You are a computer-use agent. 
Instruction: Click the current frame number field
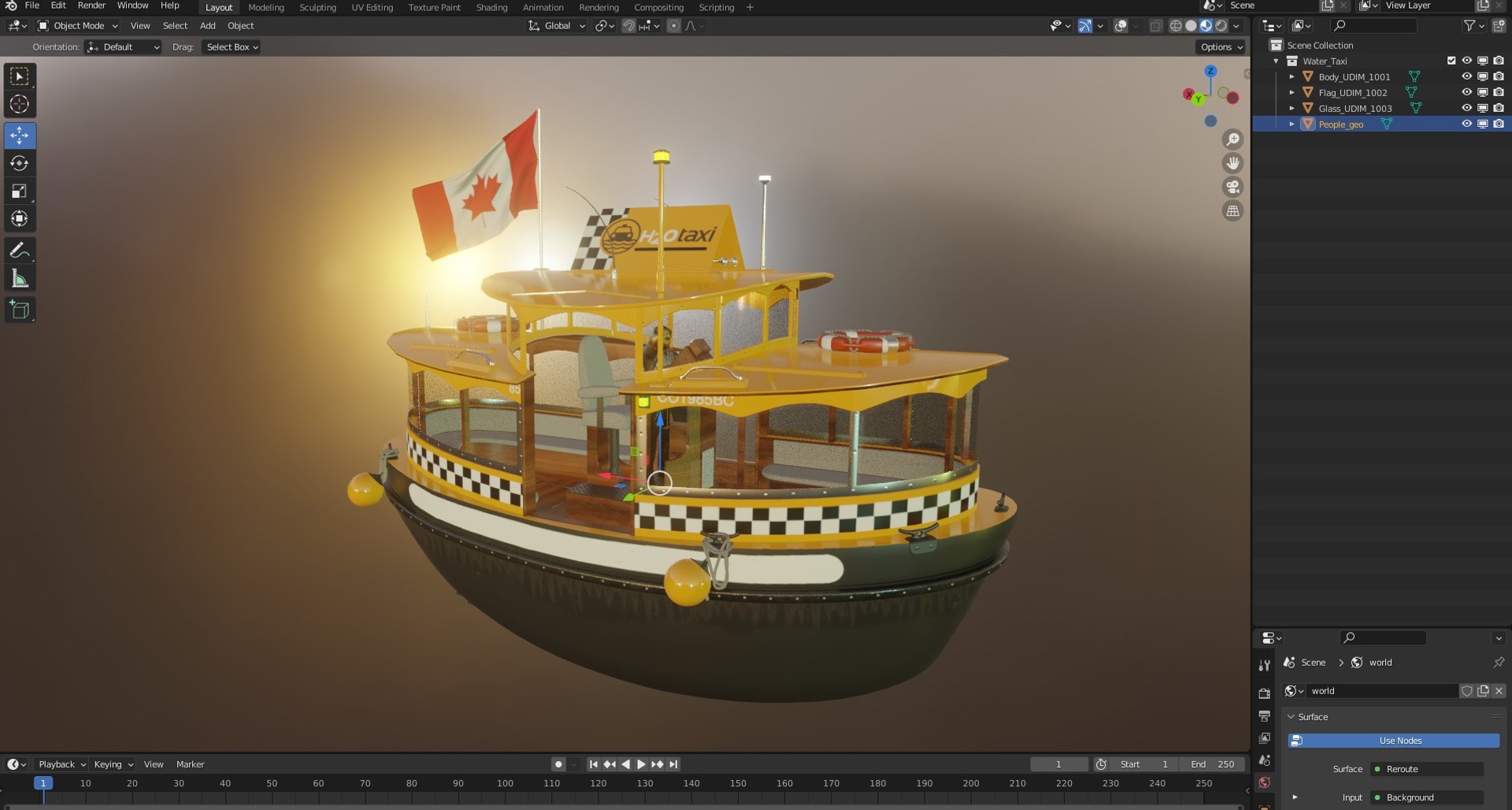tap(1058, 764)
